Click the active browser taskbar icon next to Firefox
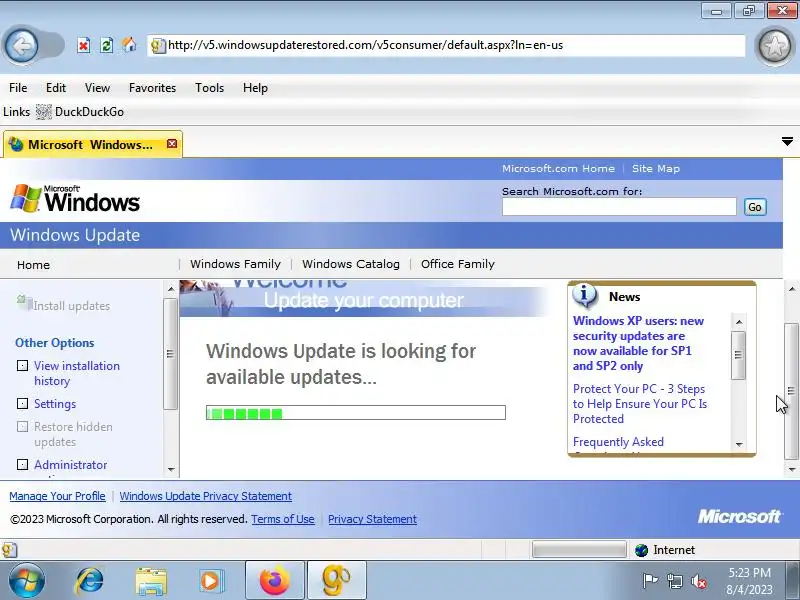The height and width of the screenshot is (600, 800). [337, 580]
